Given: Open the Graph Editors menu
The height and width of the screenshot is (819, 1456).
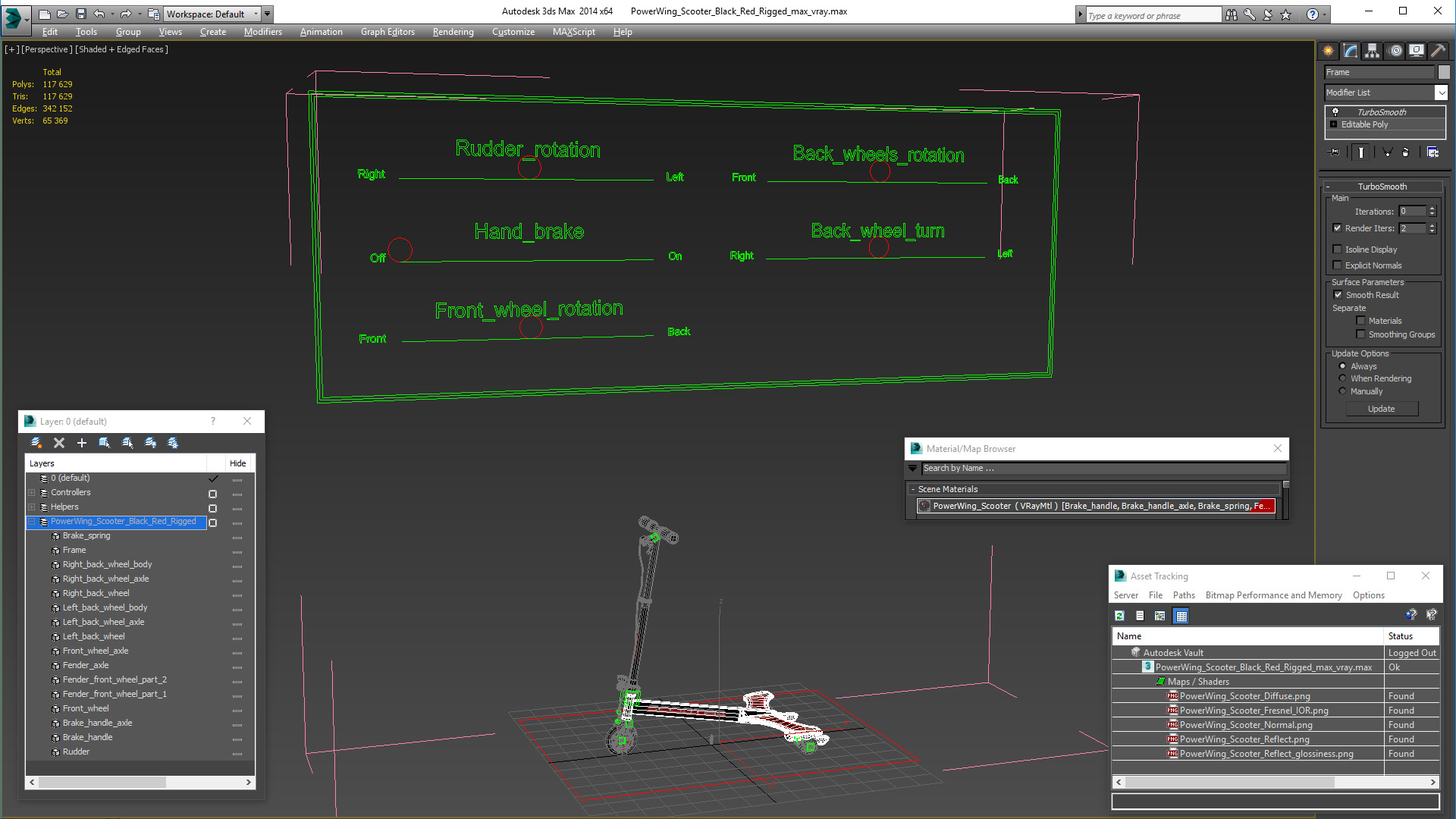Looking at the screenshot, I should 388,32.
